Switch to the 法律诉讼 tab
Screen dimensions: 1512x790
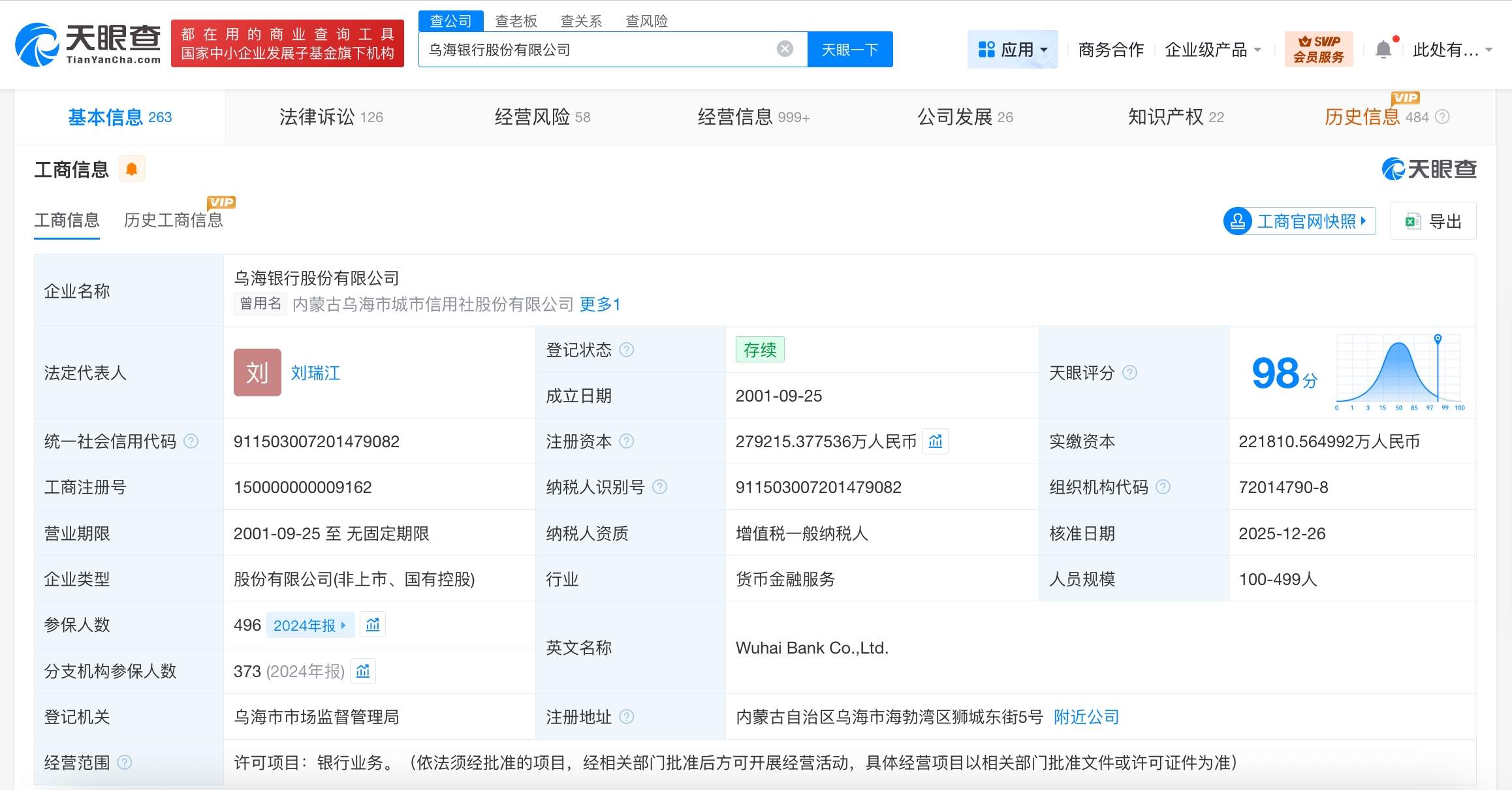331,117
